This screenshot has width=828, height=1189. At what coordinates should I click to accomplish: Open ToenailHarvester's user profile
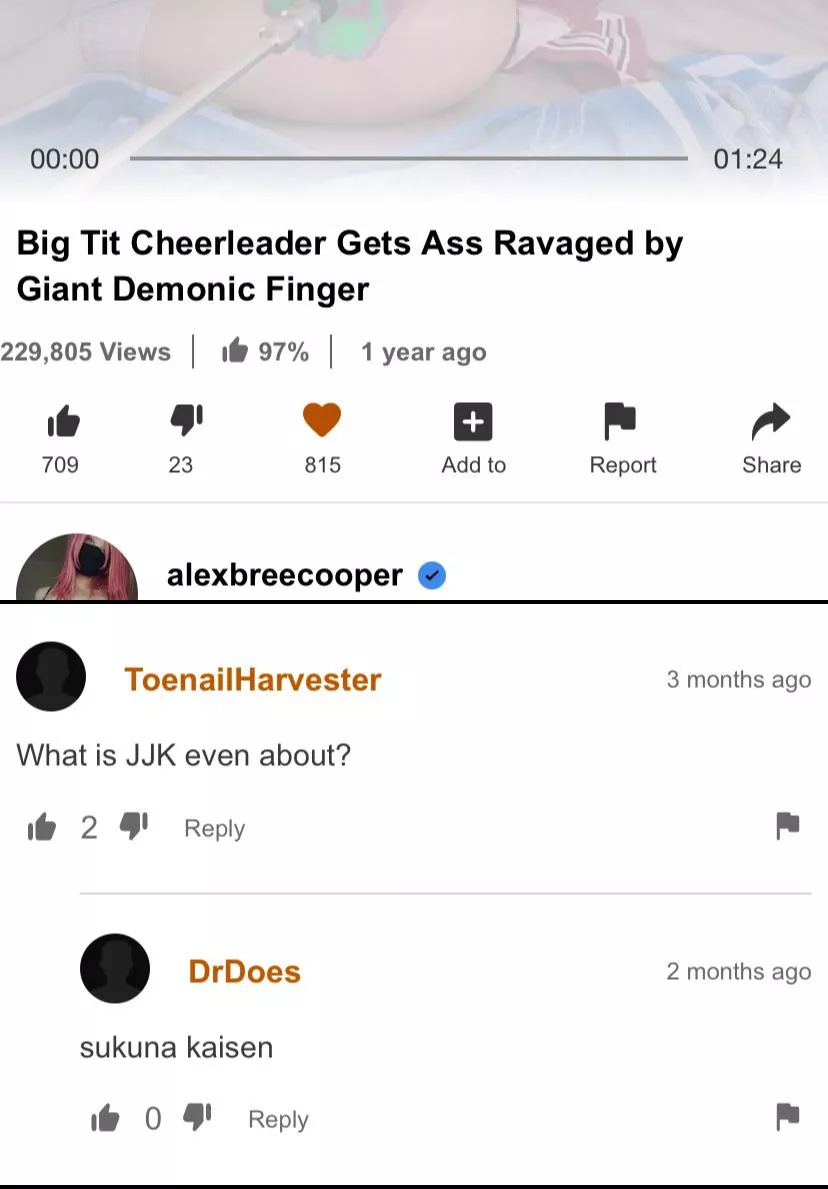[252, 679]
